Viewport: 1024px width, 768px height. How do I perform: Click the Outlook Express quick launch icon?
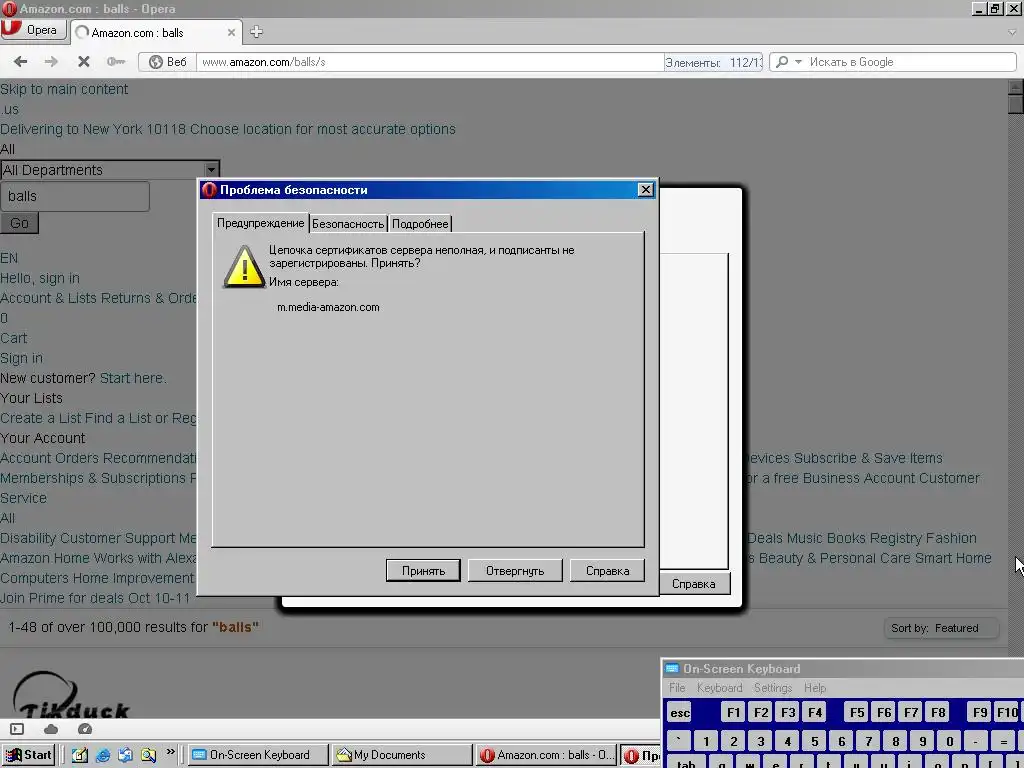click(125, 755)
